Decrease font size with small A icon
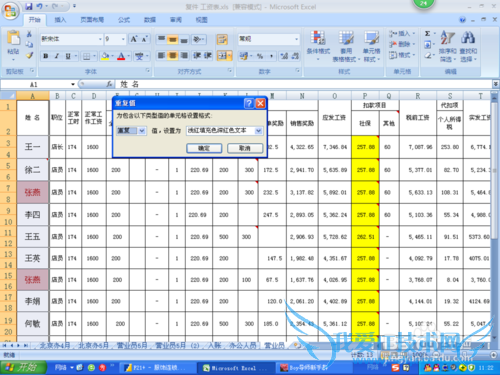The width and height of the screenshot is (500, 375). (x=145, y=39)
